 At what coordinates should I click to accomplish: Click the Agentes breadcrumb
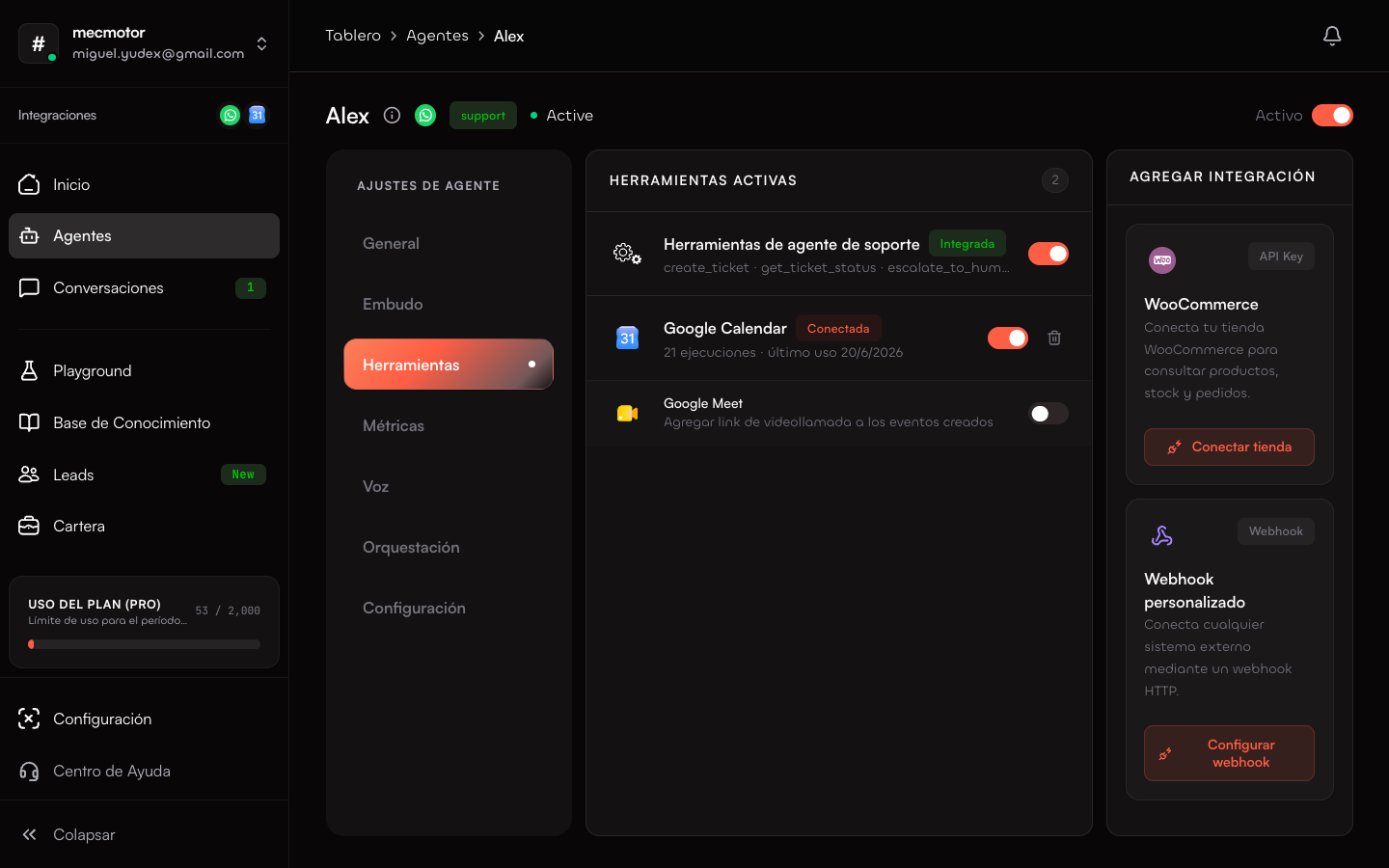click(437, 36)
